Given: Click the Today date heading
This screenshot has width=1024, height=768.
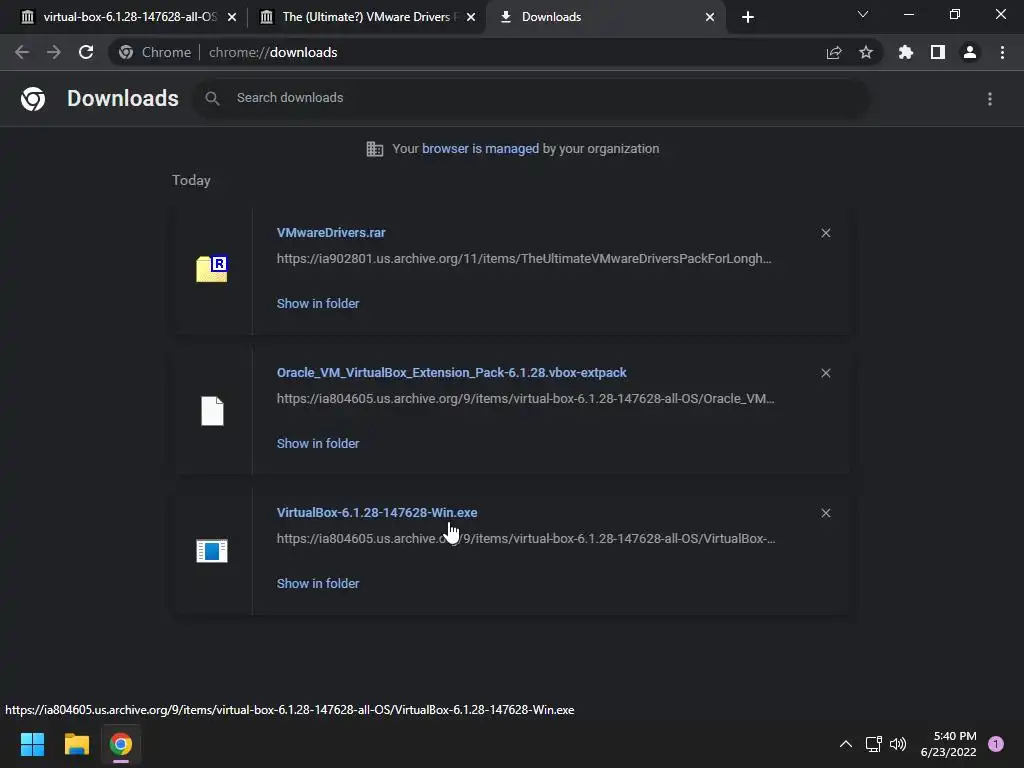Looking at the screenshot, I should tap(191, 180).
